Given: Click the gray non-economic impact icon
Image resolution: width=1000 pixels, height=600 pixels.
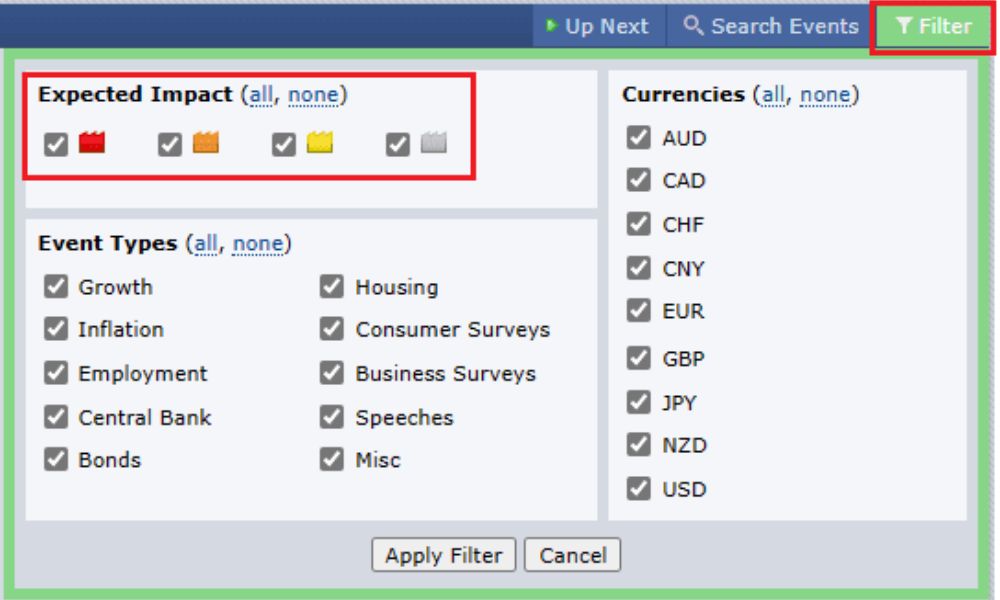Looking at the screenshot, I should 434,143.
